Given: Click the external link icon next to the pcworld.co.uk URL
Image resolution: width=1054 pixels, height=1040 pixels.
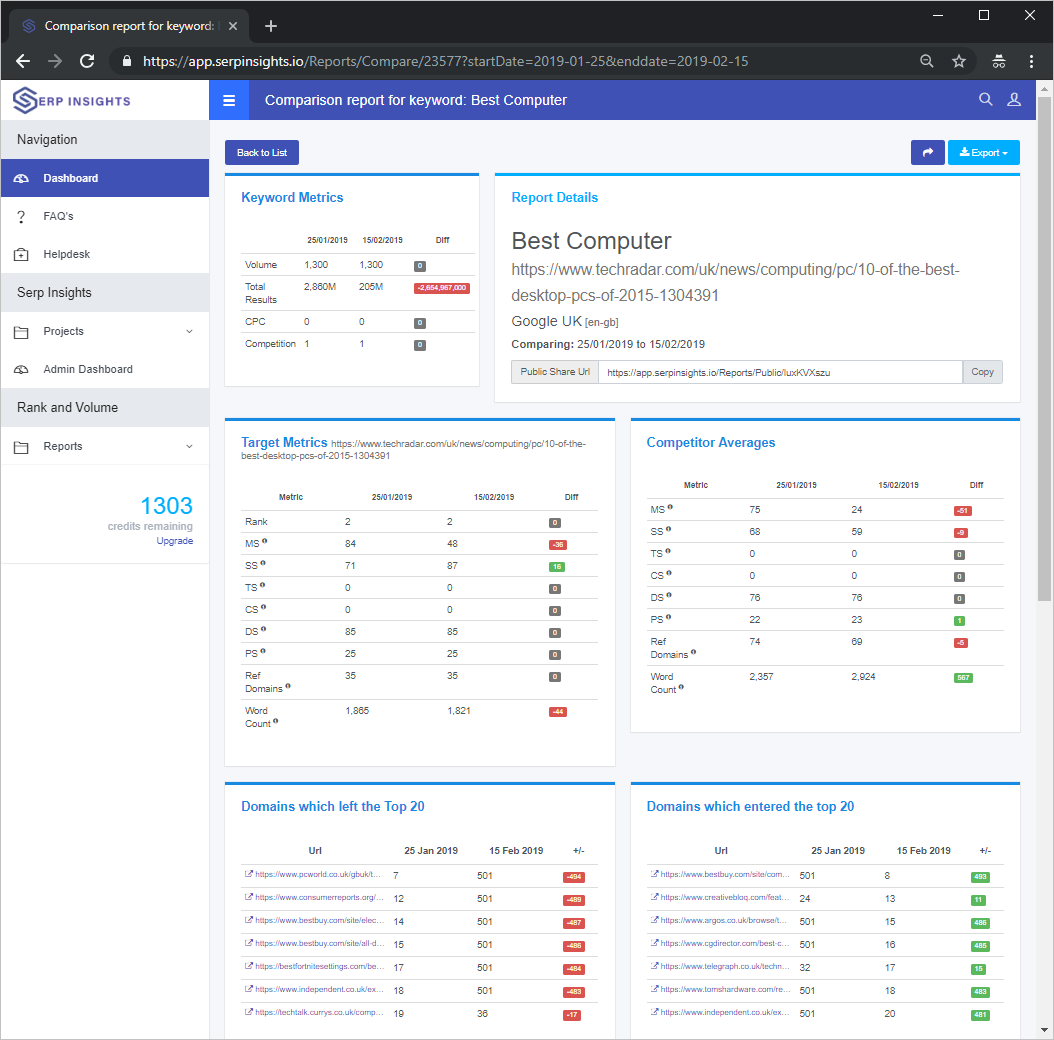Looking at the screenshot, I should (249, 874).
